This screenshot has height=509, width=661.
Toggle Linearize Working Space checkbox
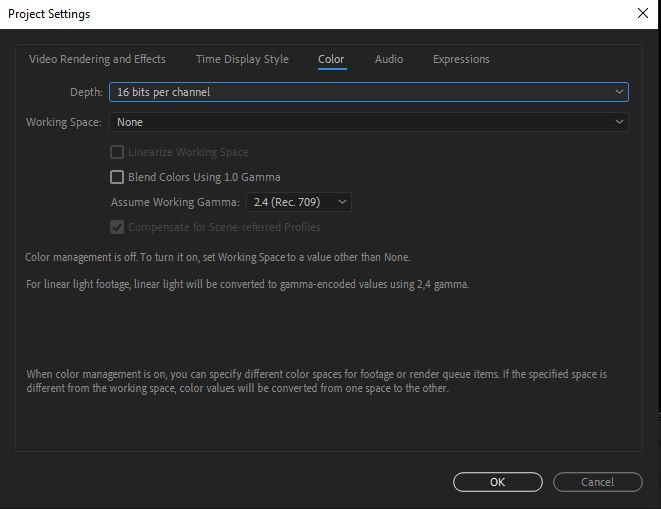point(117,152)
